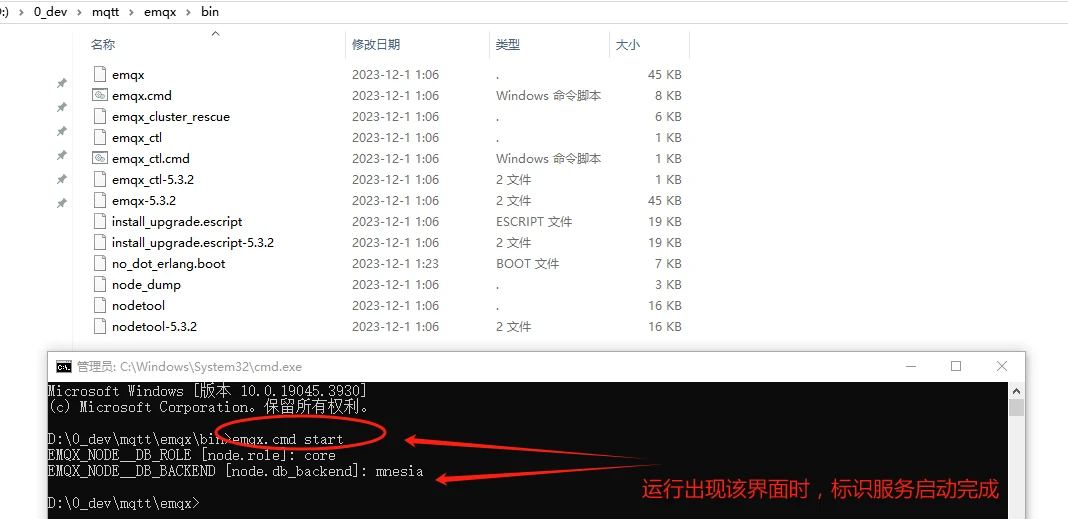Screen dimensions: 1068x519
Task: Click the cmd prompt D:\0_dev\mqtt\emqx> line
Action: pyautogui.click(x=124, y=503)
